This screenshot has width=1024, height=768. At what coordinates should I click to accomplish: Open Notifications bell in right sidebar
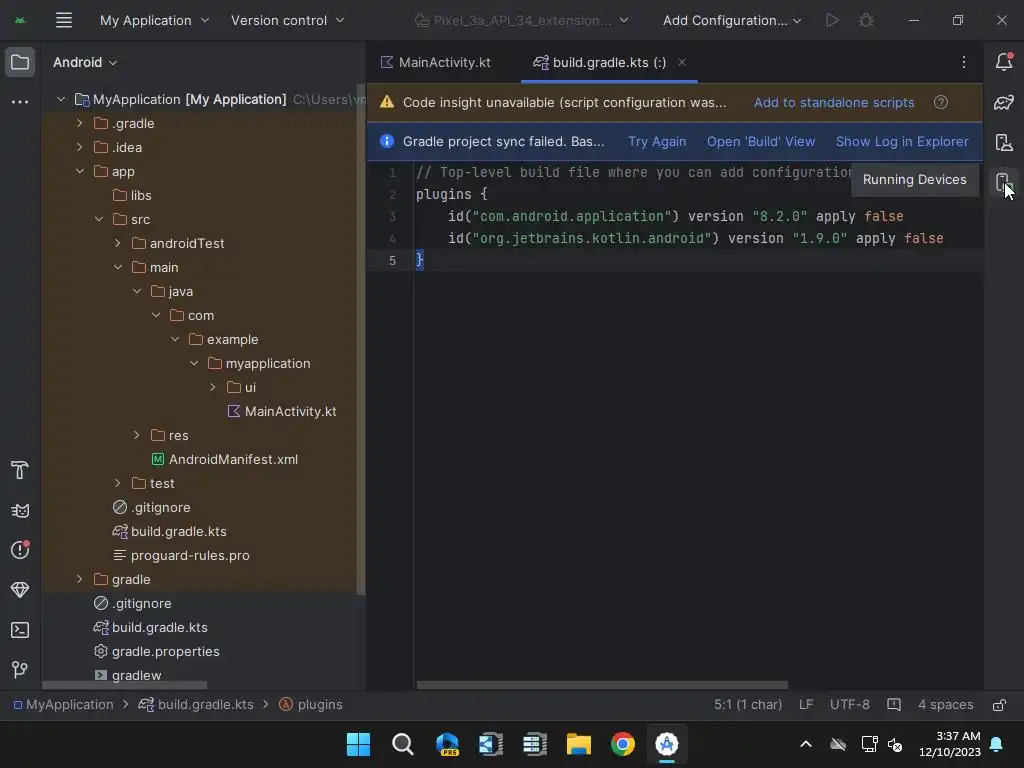[x=1004, y=62]
